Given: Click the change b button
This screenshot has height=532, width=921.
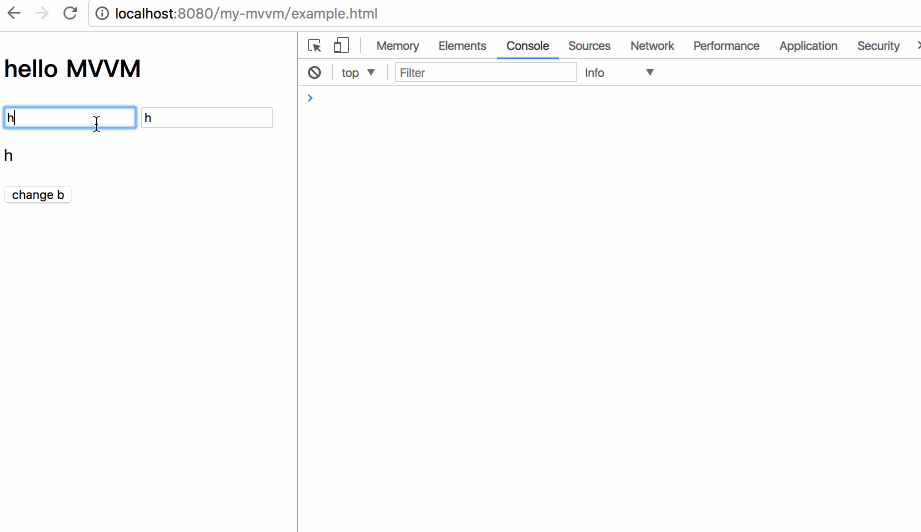Looking at the screenshot, I should coord(38,195).
